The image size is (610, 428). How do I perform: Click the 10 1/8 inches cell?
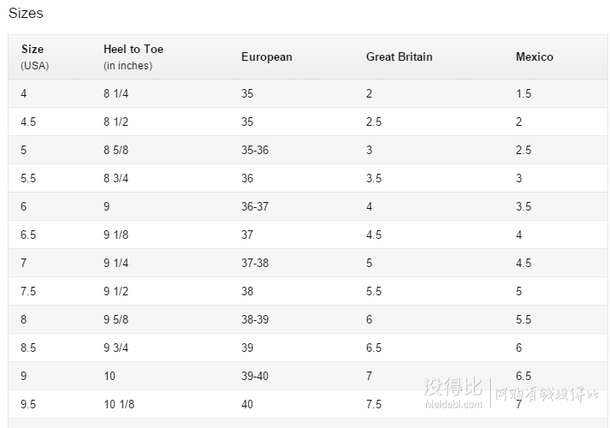[119, 405]
